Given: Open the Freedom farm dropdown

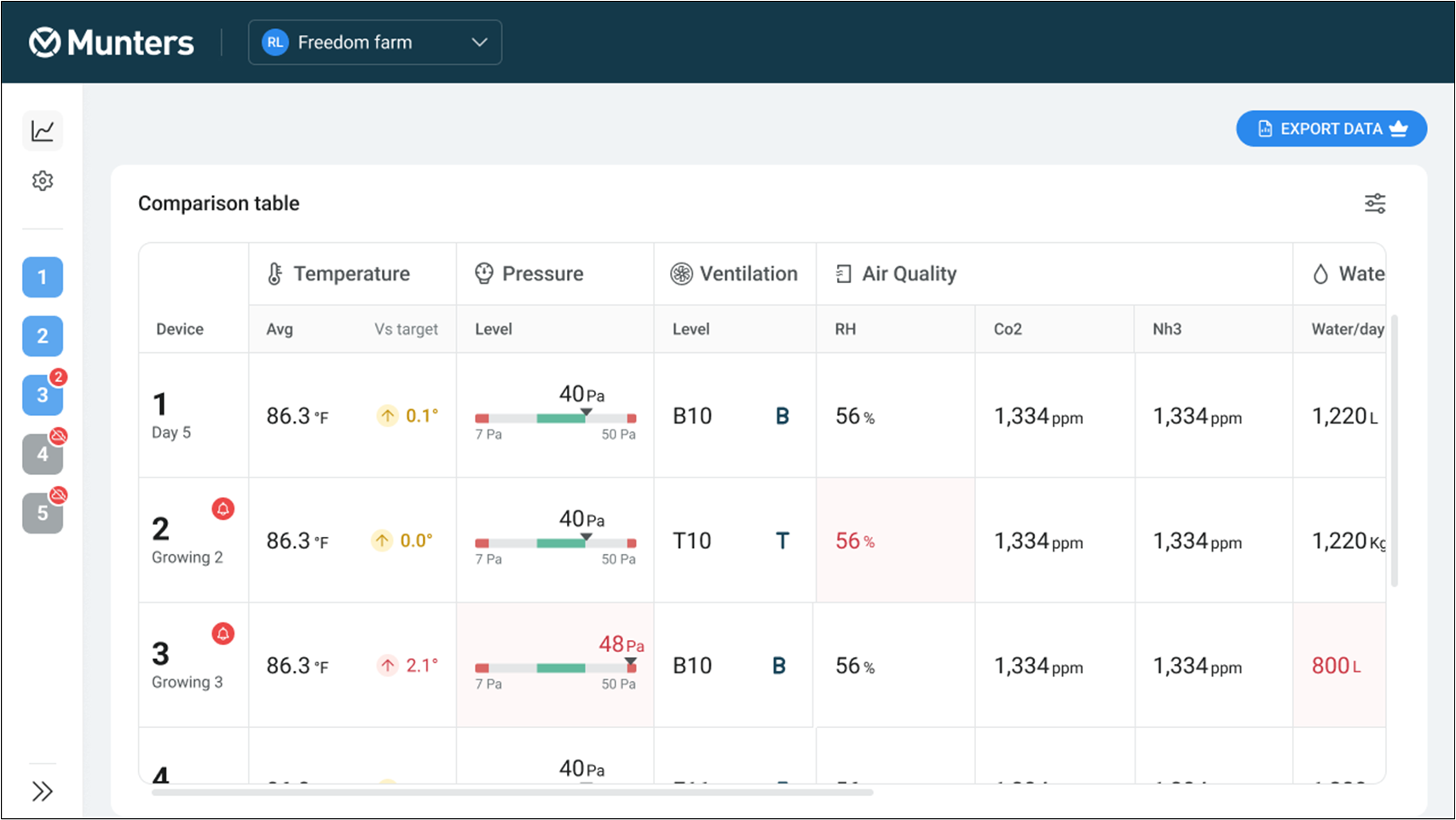Looking at the screenshot, I should [x=375, y=43].
